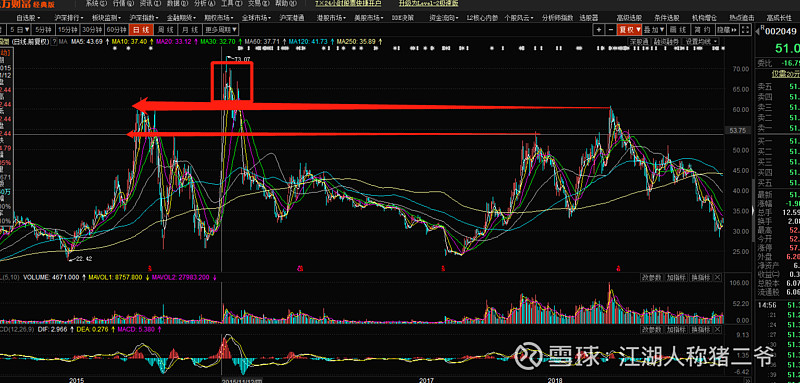Select the 日线 daily period
Viewport: 800px width, 383px height.
coord(140,29)
